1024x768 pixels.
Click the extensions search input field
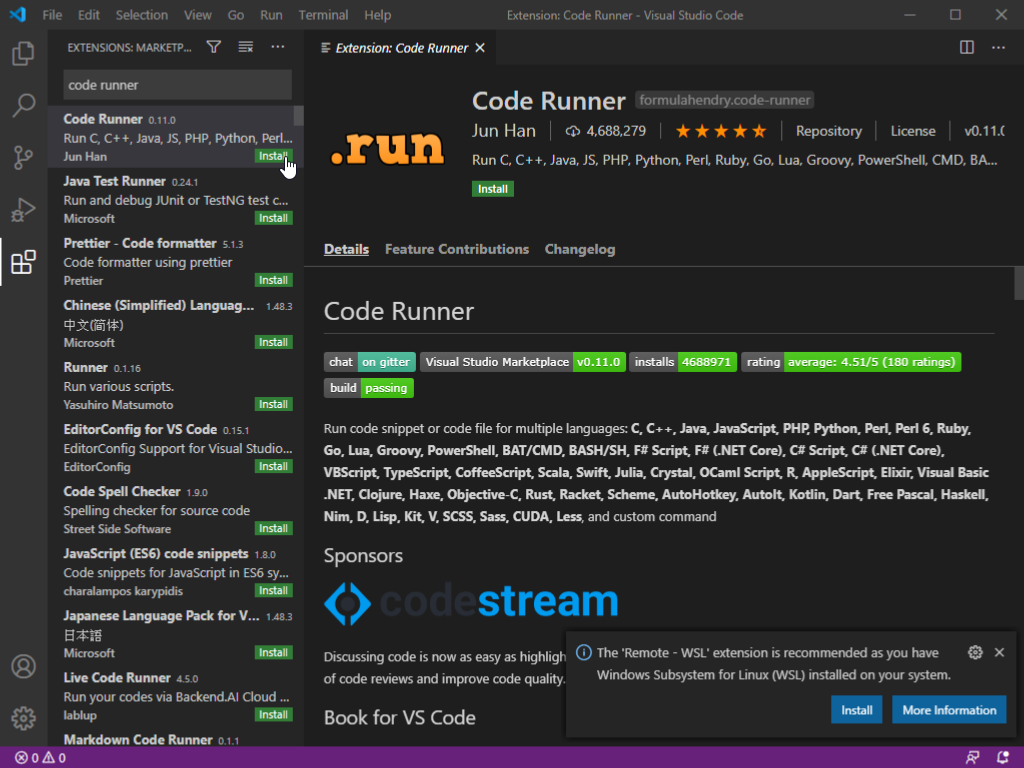[177, 85]
